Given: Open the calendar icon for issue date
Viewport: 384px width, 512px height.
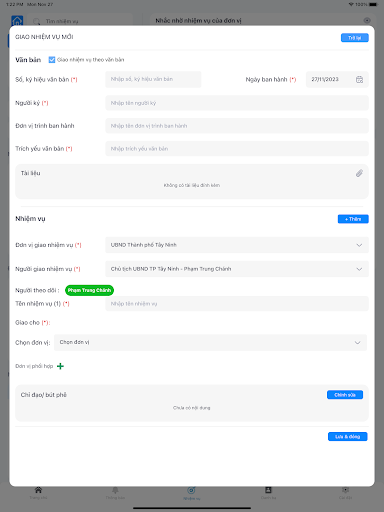Looking at the screenshot, I should pyautogui.click(x=359, y=79).
